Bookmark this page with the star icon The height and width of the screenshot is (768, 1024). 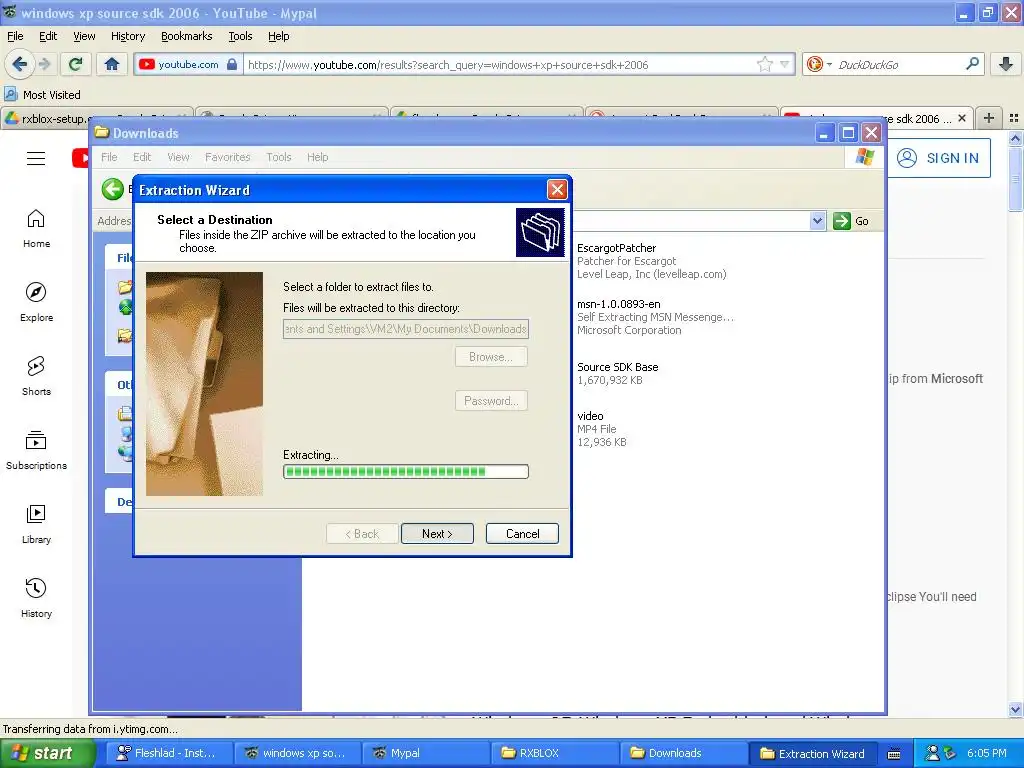pyautogui.click(x=765, y=64)
